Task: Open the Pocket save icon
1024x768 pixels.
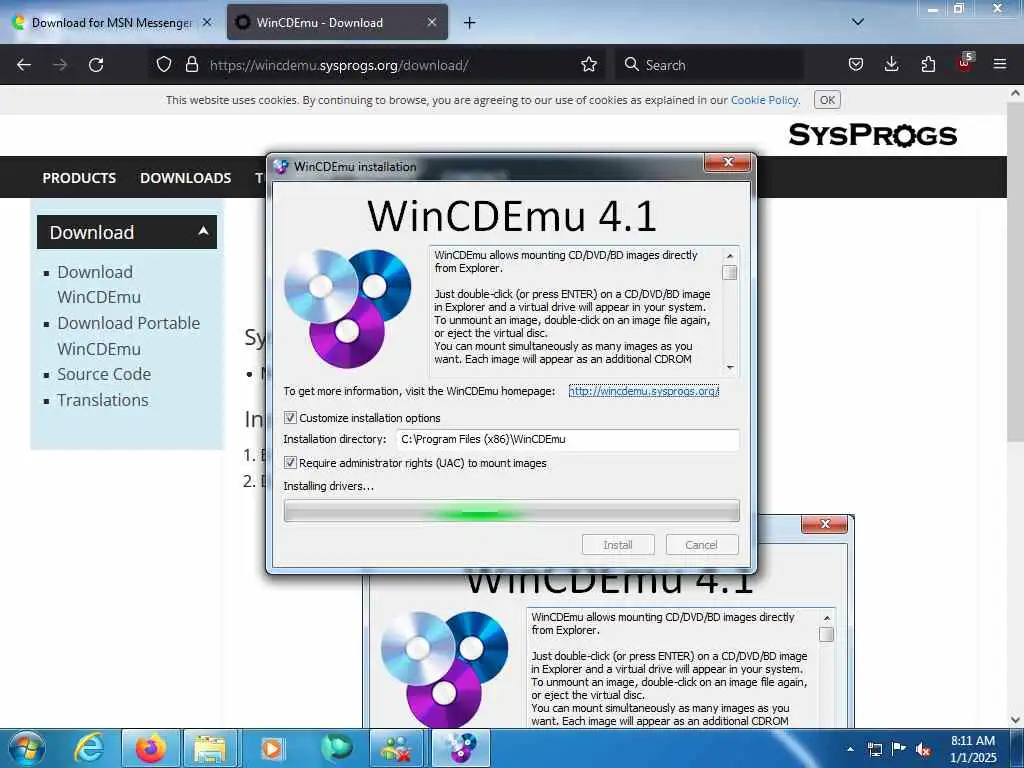Action: coord(856,65)
